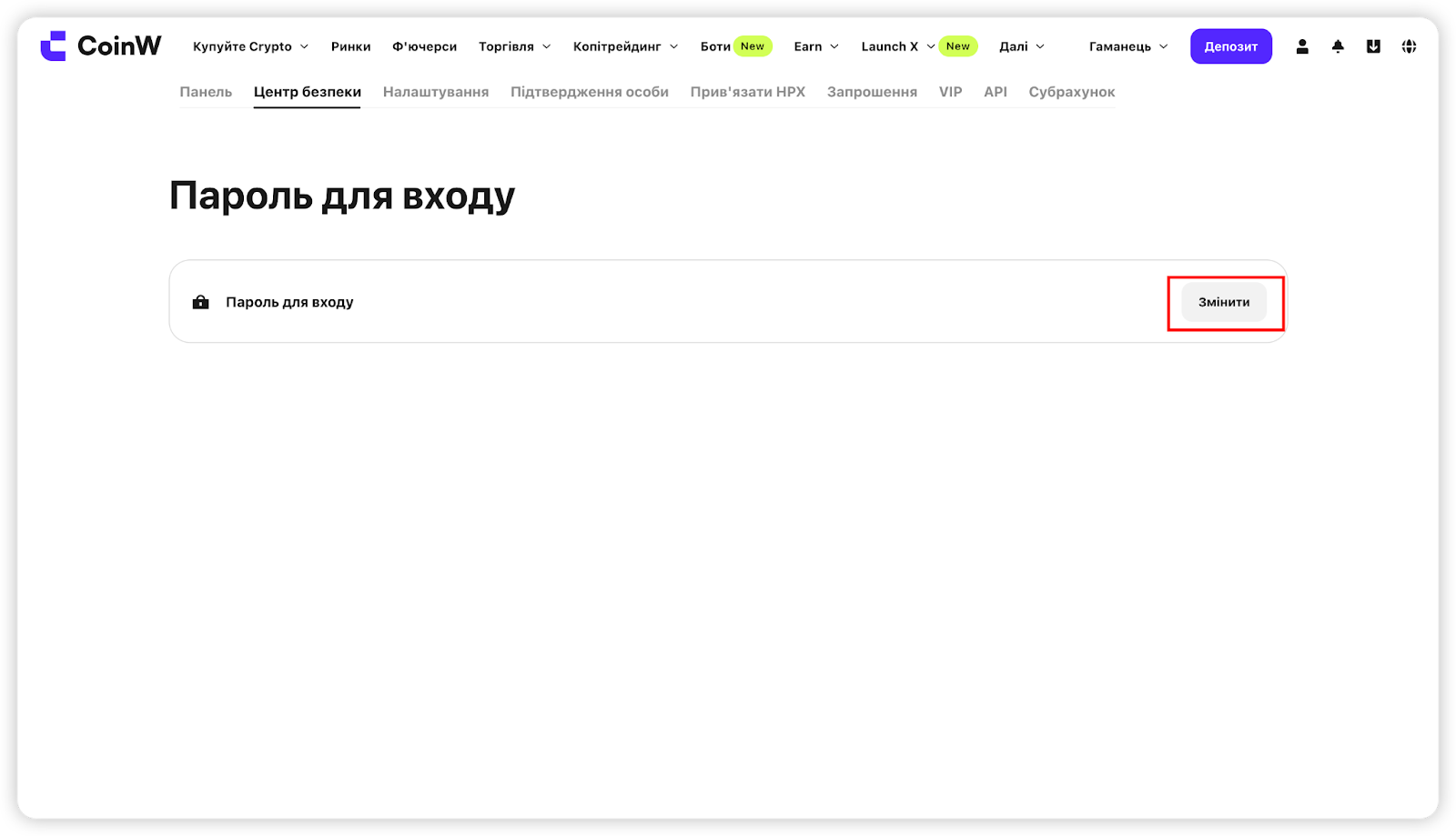Open the Підтвердження особи tab
The height and width of the screenshot is (836, 1456).
pyautogui.click(x=590, y=92)
